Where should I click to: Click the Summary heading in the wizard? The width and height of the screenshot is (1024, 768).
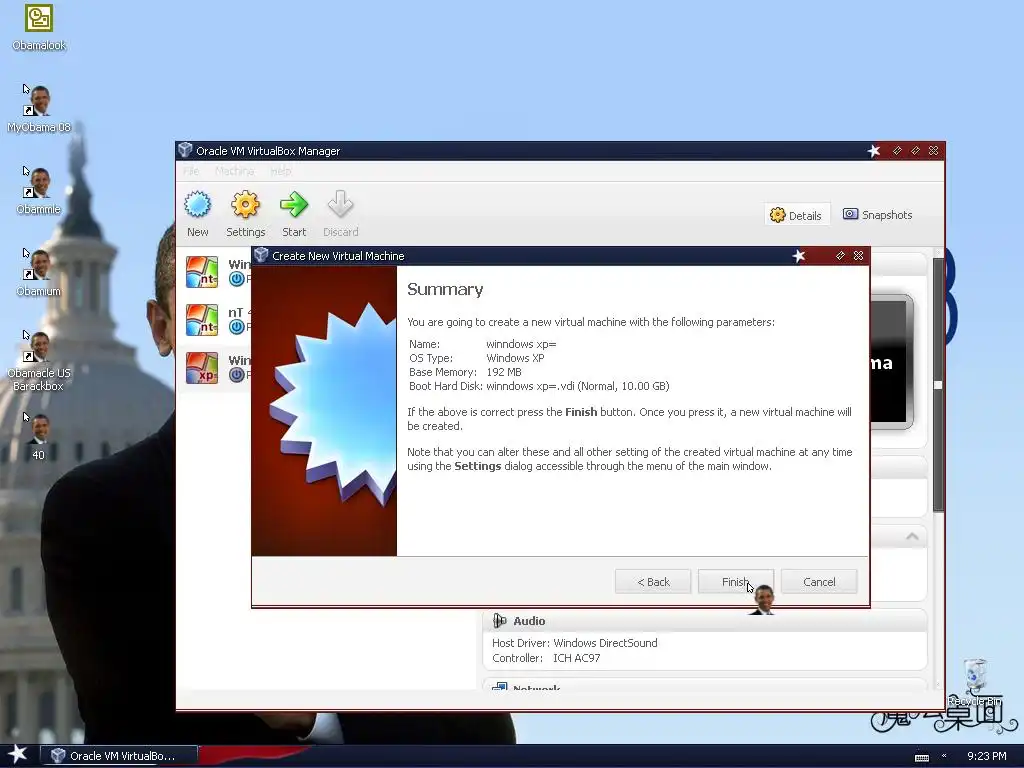(x=445, y=289)
